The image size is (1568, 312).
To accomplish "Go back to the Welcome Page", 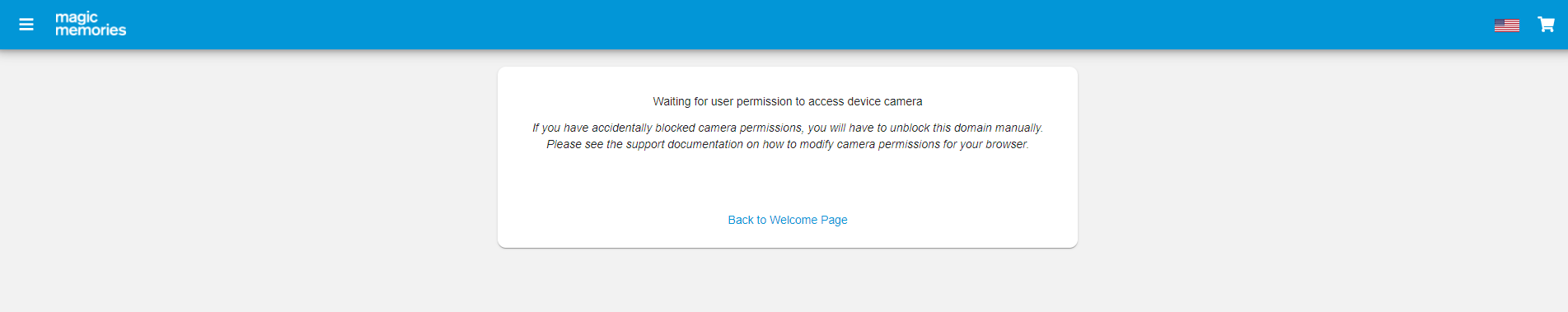I will coord(788,220).
